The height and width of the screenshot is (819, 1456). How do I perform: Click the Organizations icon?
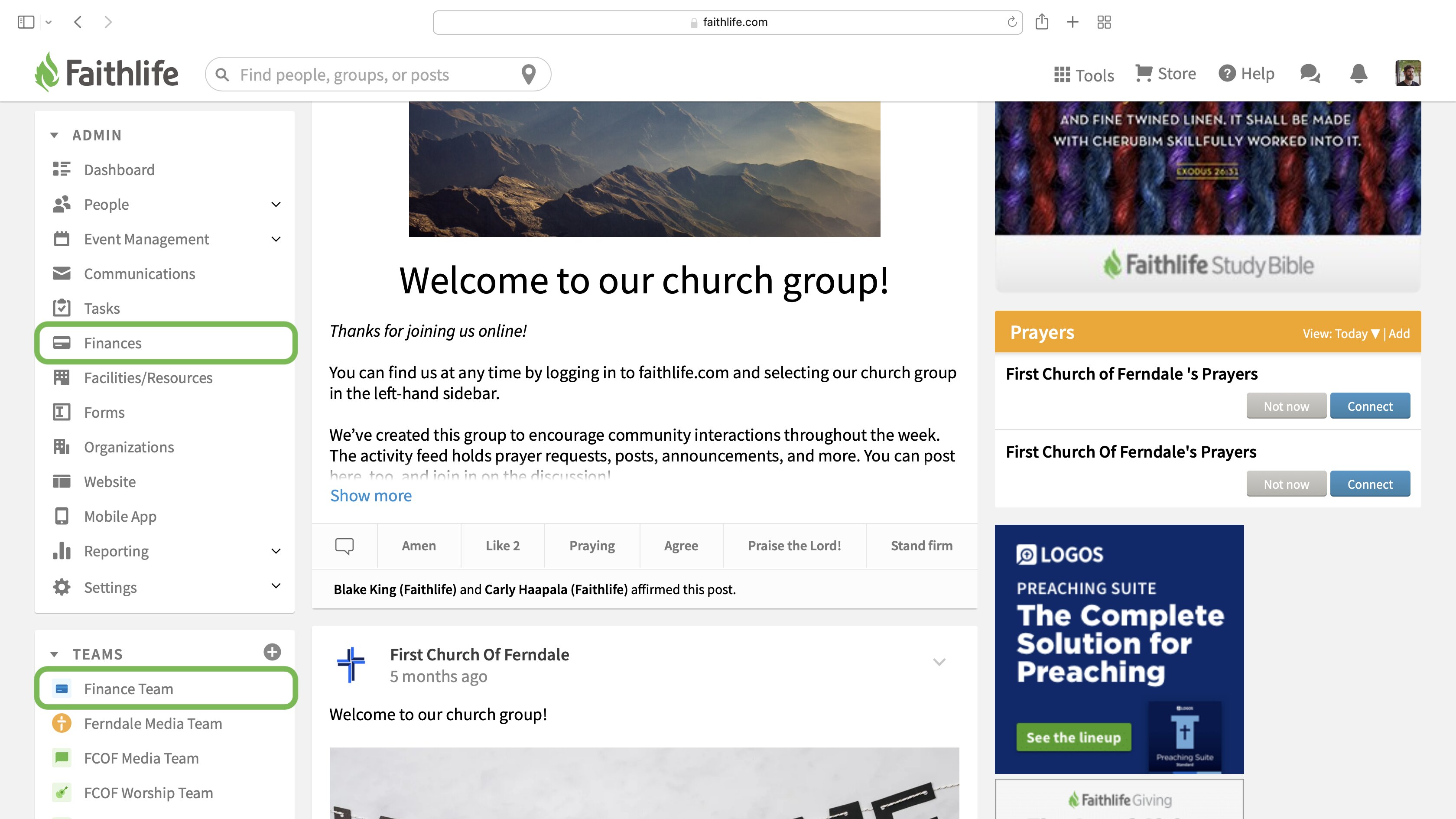(62, 446)
